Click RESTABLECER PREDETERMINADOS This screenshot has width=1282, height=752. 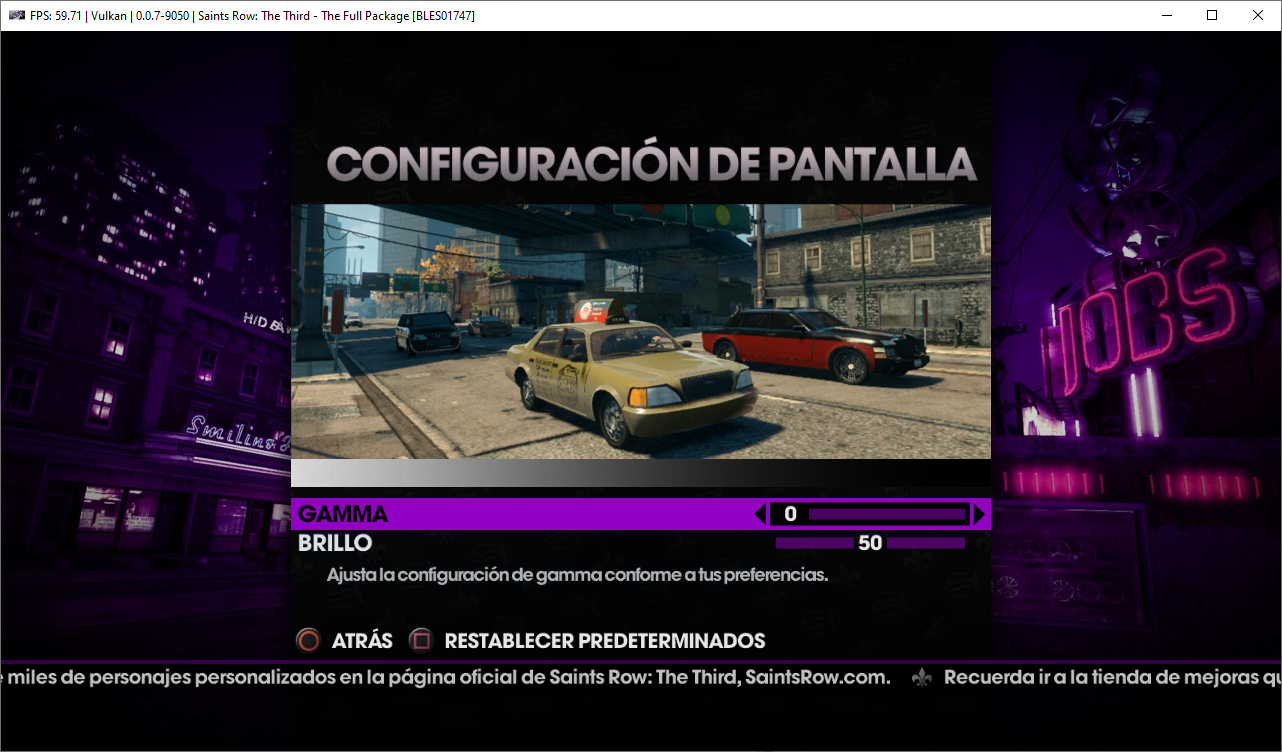click(605, 641)
